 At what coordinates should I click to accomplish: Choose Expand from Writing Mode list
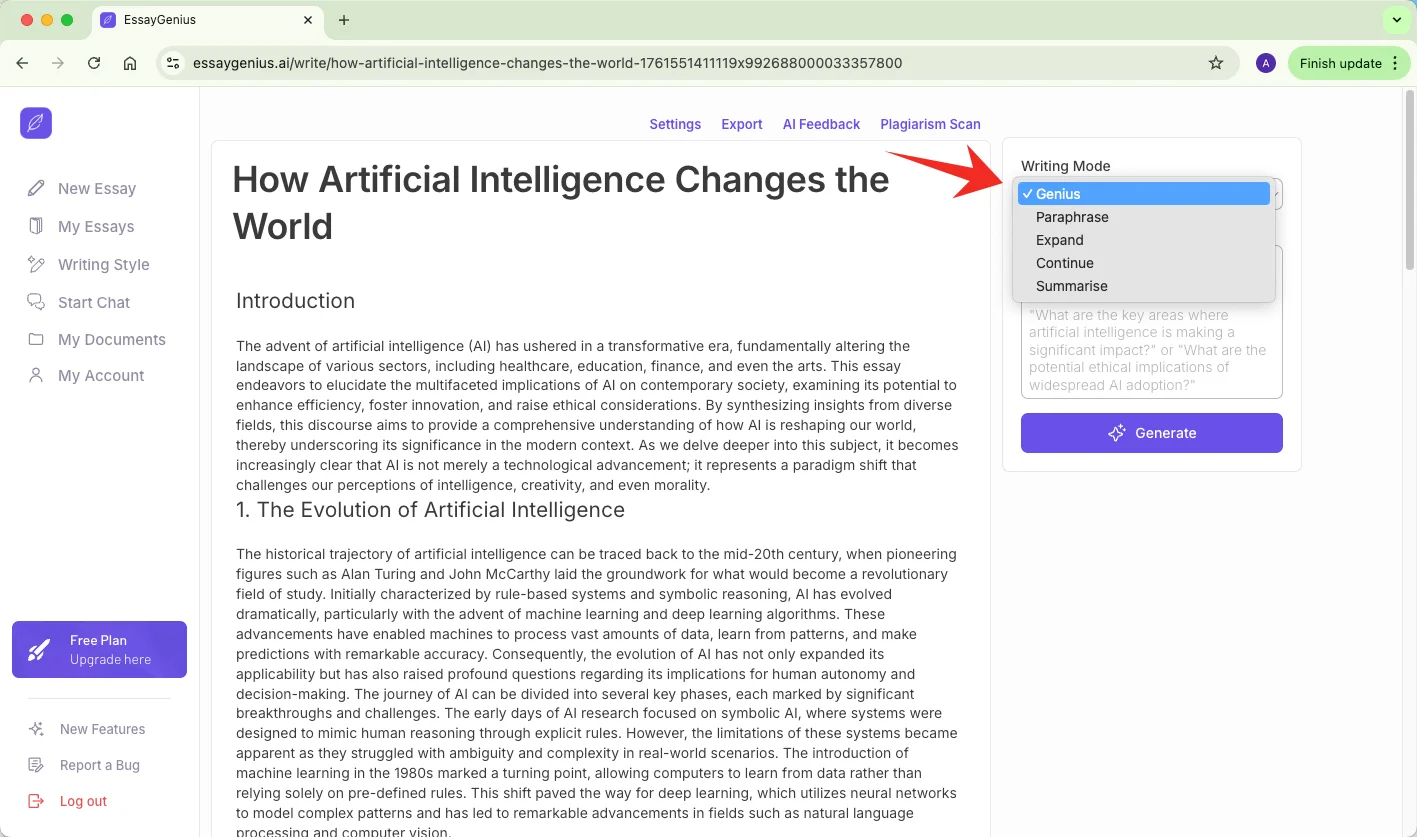click(1060, 240)
